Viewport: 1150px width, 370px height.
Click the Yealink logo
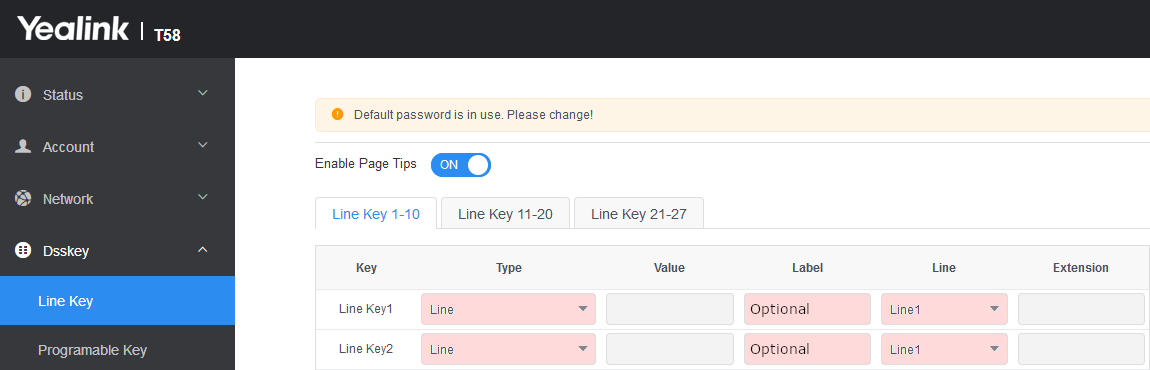tap(73, 29)
